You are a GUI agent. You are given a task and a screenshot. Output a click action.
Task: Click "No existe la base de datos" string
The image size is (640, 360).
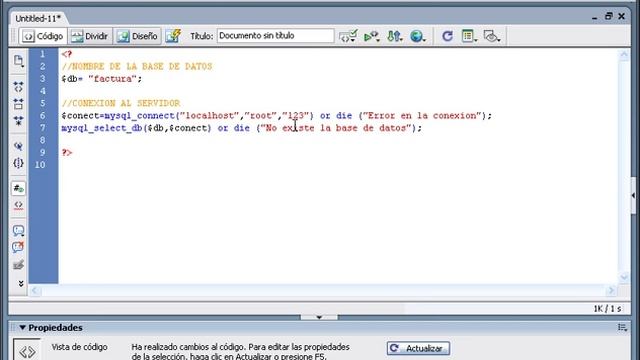pos(336,128)
